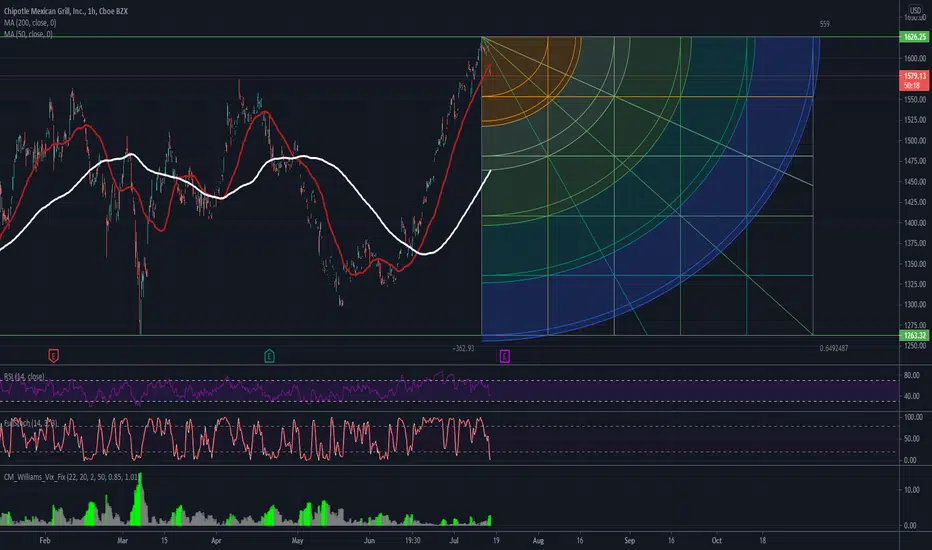Select the FullStoch indicator label
932x550 pixels.
tap(30, 423)
